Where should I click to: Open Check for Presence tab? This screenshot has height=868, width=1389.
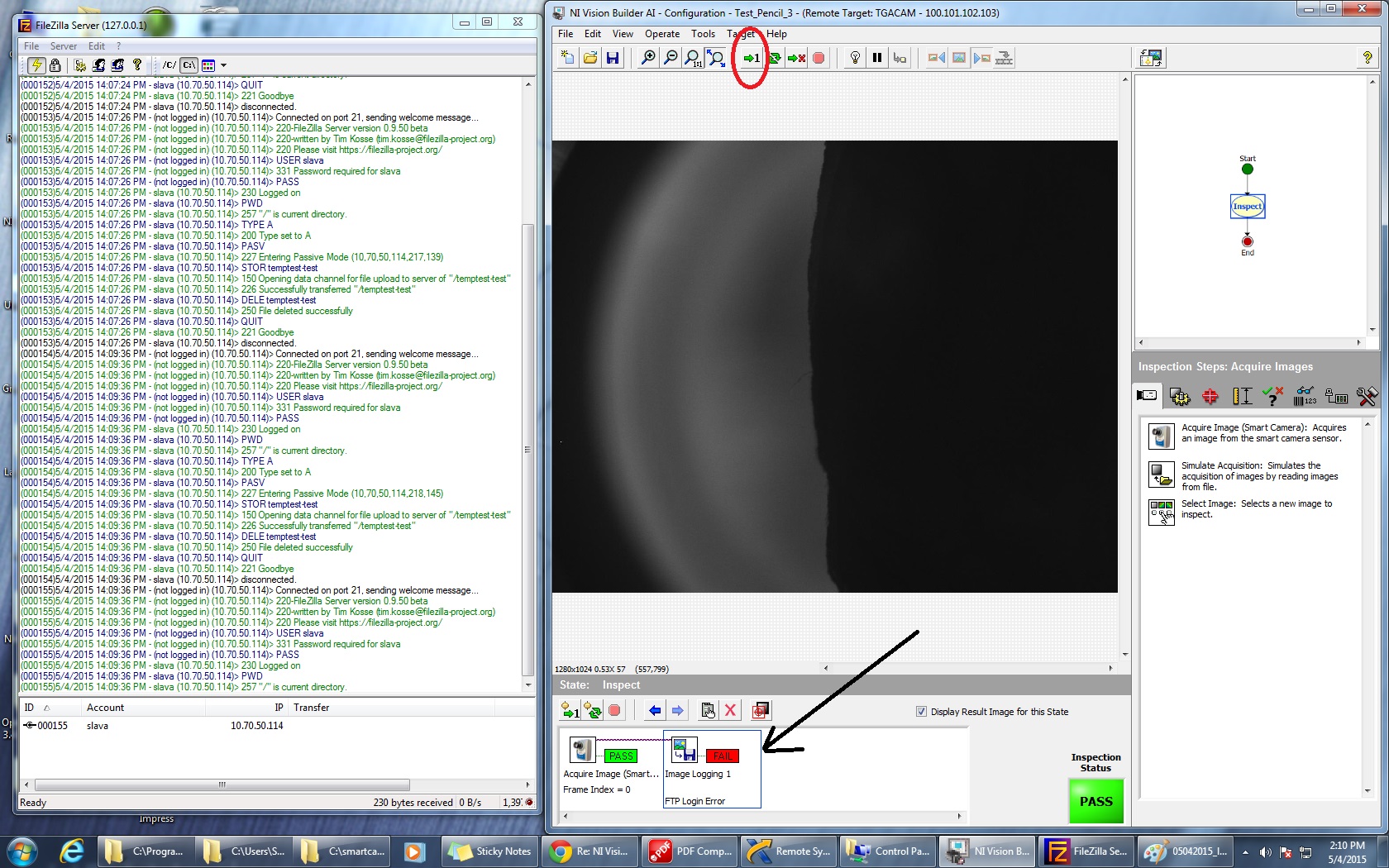click(1273, 397)
